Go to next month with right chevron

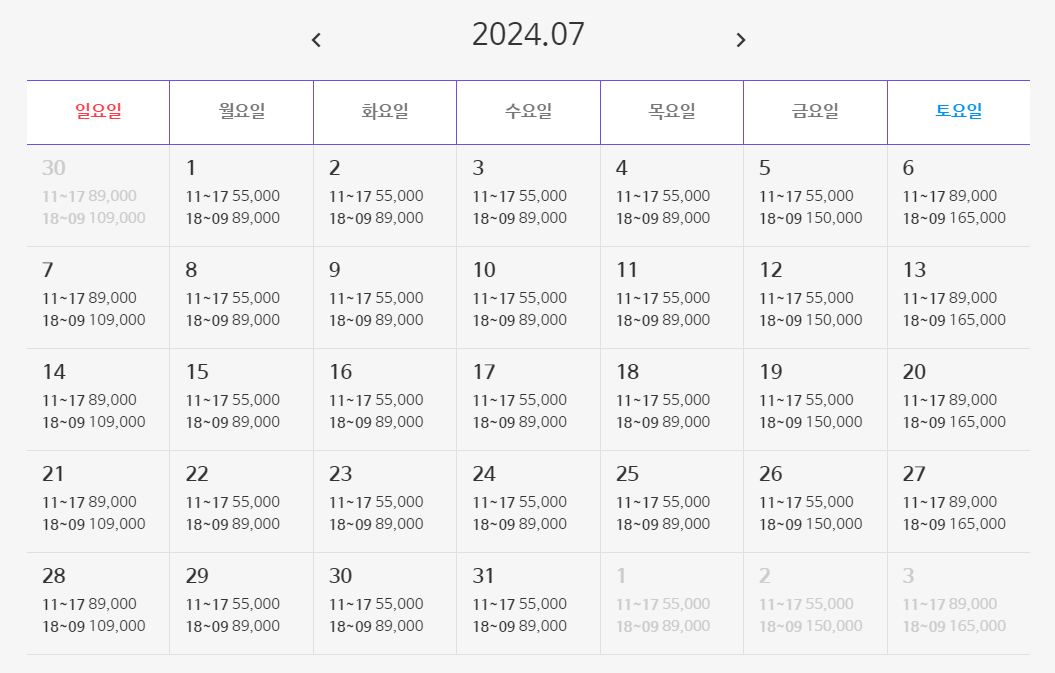tap(741, 40)
